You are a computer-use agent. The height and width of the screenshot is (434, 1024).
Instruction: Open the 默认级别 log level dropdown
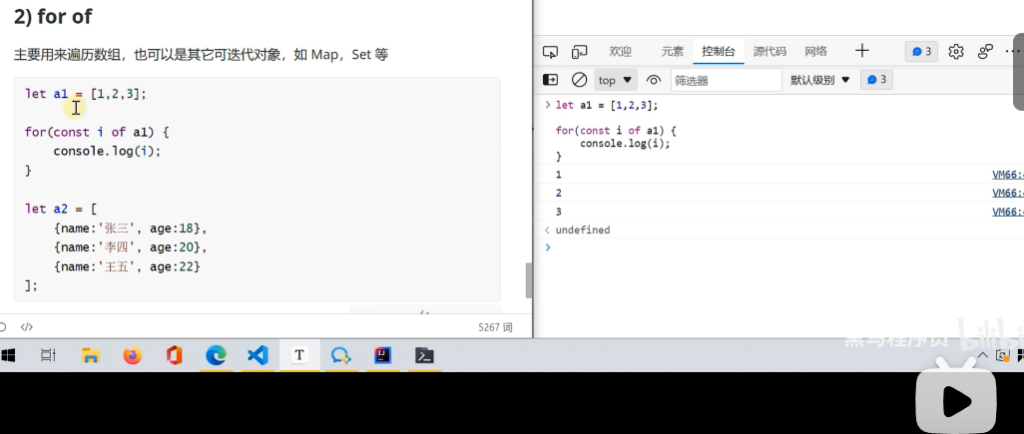tap(819, 80)
